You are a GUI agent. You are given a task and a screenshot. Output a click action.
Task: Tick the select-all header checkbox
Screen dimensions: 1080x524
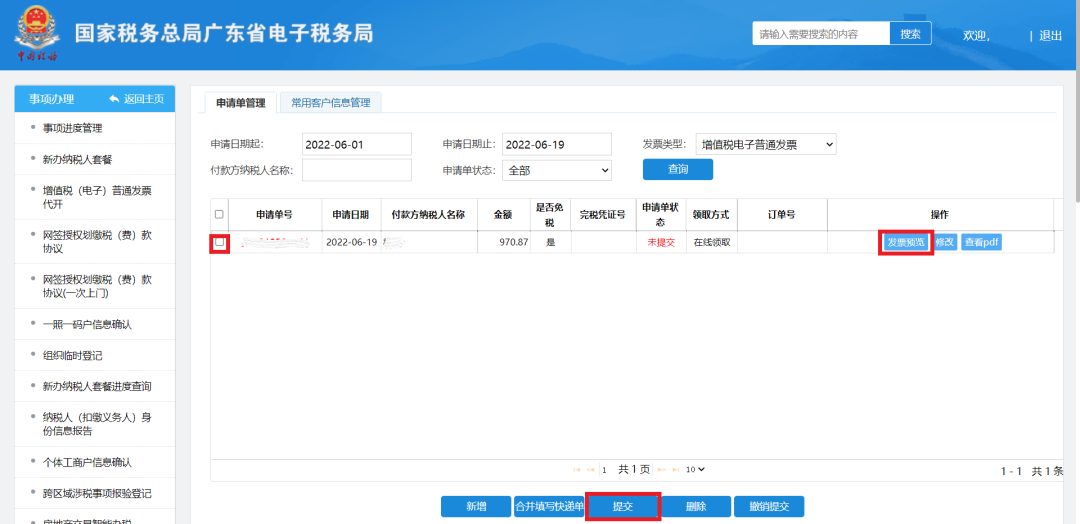(219, 214)
